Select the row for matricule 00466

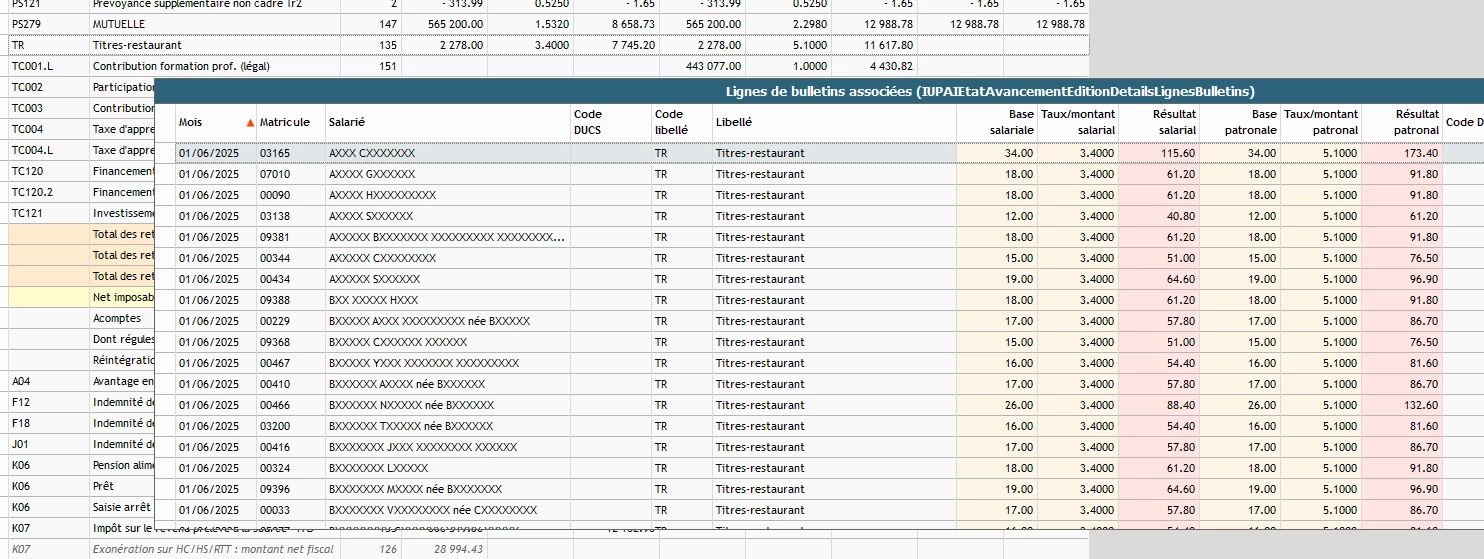819,405
